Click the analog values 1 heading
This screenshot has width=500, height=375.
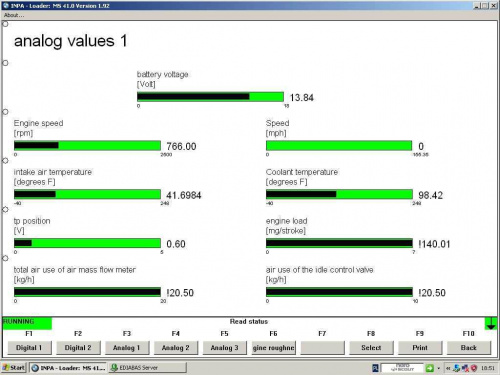pyautogui.click(x=71, y=41)
